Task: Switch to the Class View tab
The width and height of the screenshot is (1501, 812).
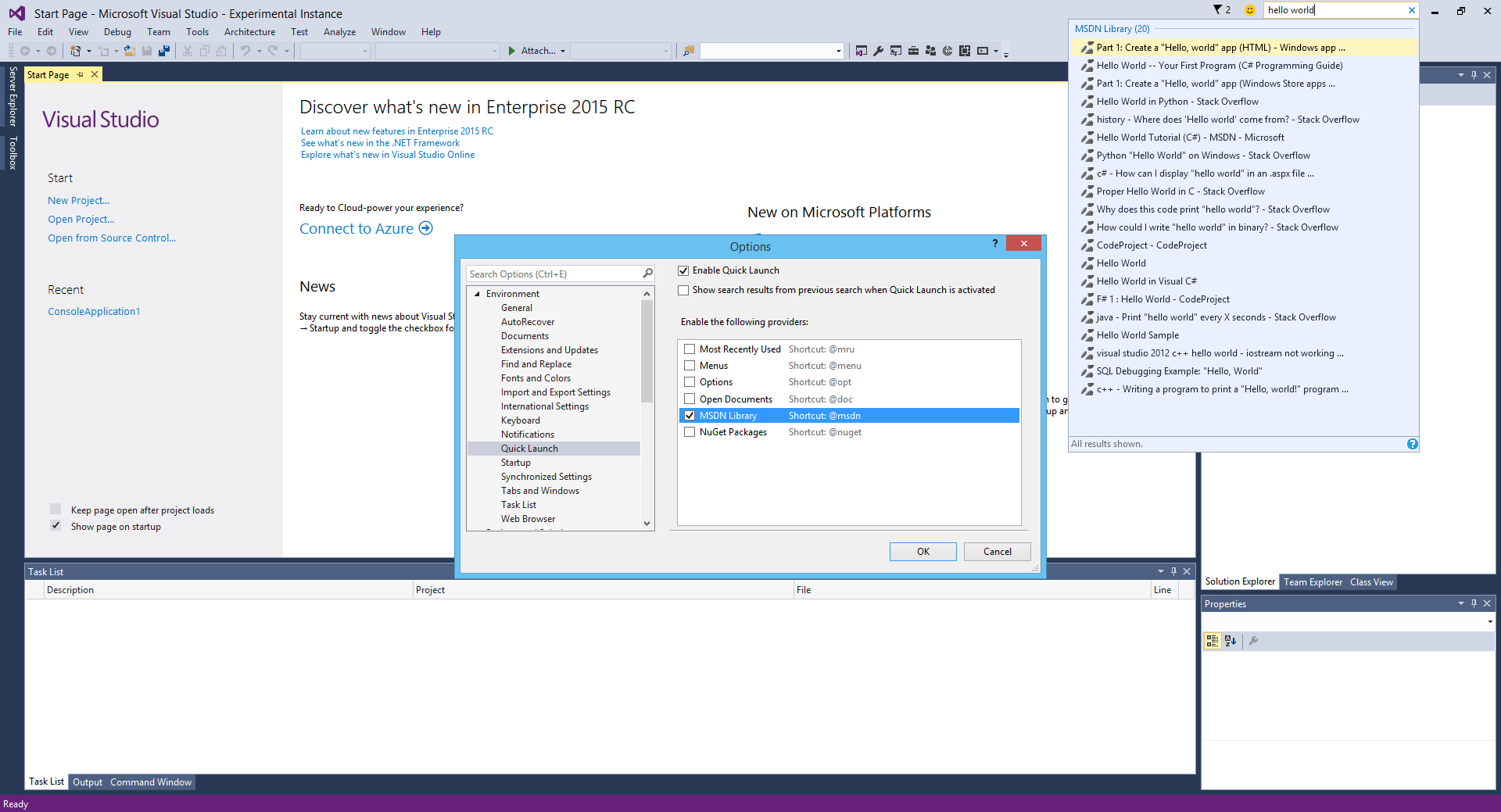Action: tap(1371, 581)
